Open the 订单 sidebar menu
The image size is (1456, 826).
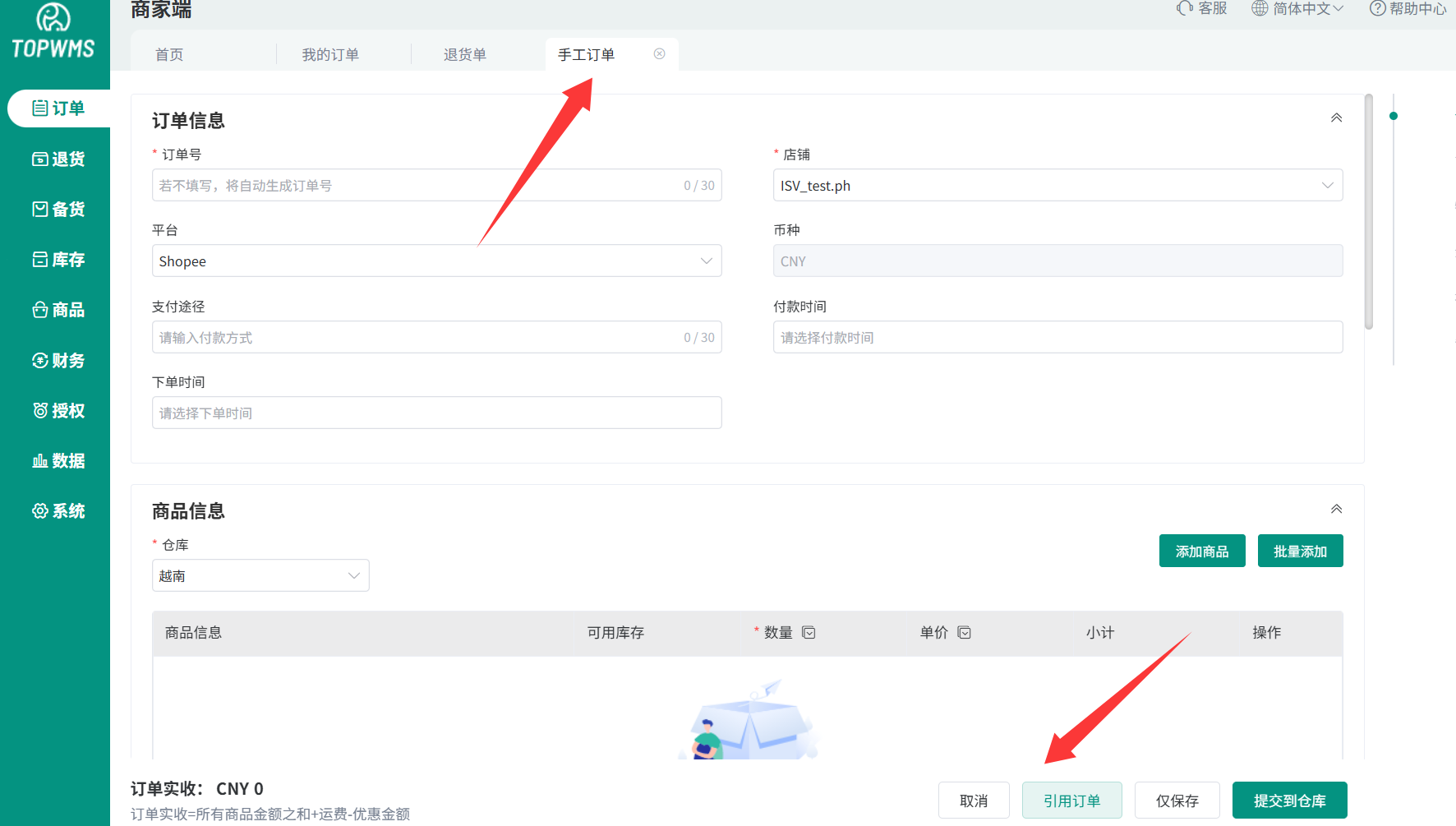click(x=58, y=108)
